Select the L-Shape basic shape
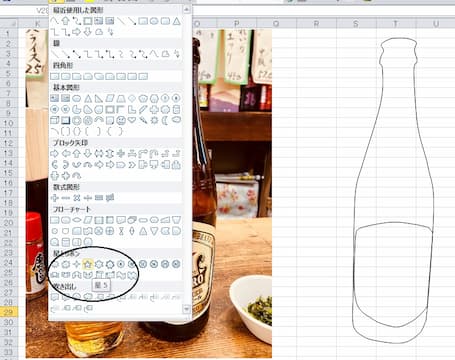Image resolution: width=455 pixels, height=360 pixels. click(x=132, y=109)
